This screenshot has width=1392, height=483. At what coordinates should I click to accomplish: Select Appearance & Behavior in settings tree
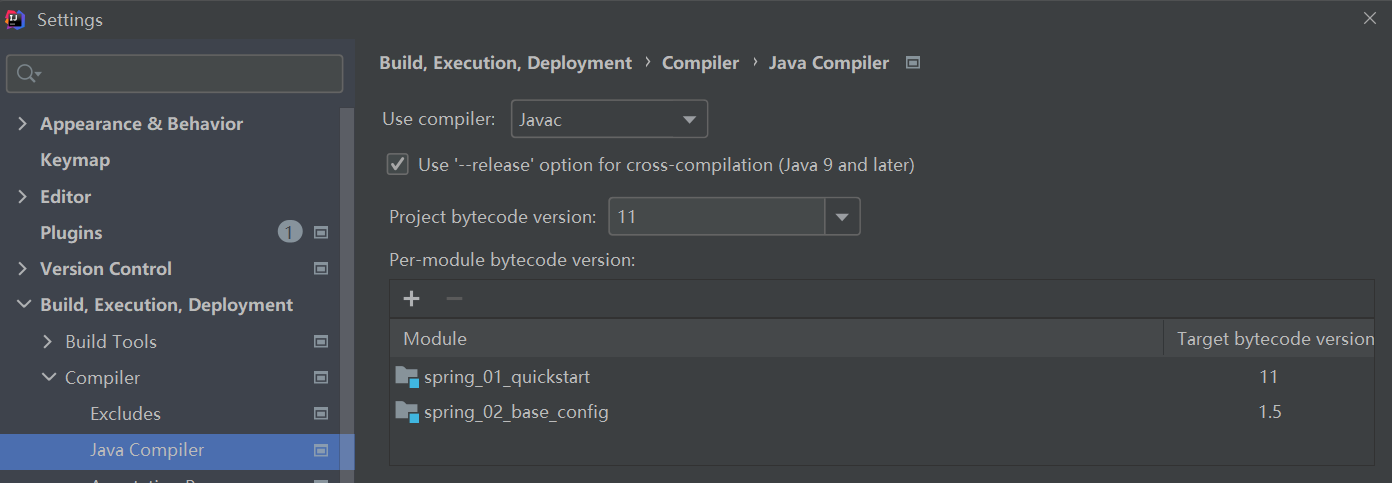(x=141, y=124)
